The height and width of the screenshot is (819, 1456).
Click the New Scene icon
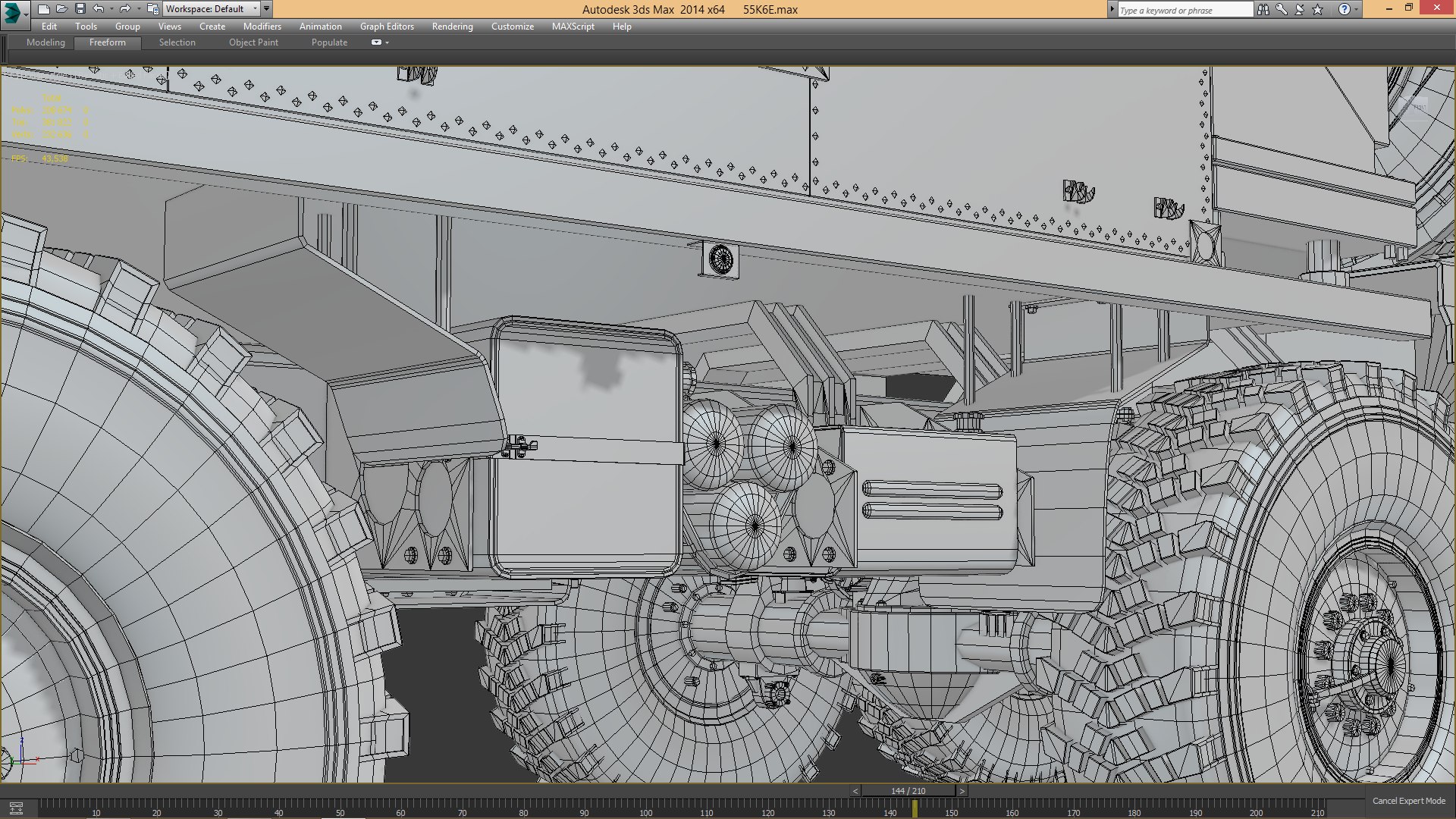pos(44,9)
